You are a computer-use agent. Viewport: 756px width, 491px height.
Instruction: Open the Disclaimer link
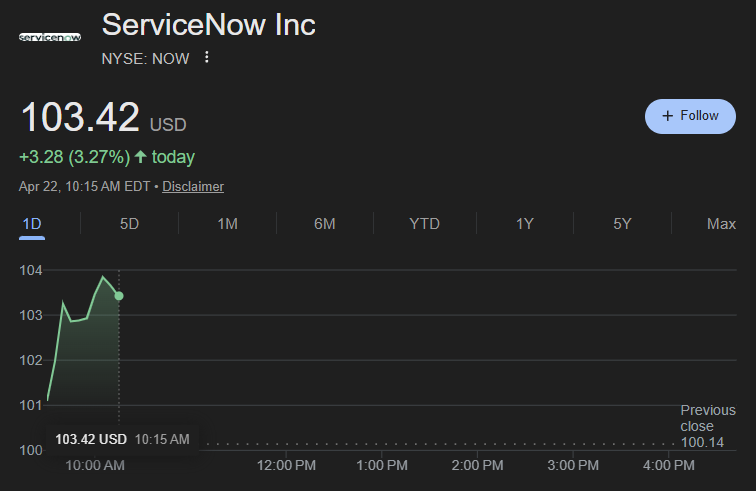(193, 186)
